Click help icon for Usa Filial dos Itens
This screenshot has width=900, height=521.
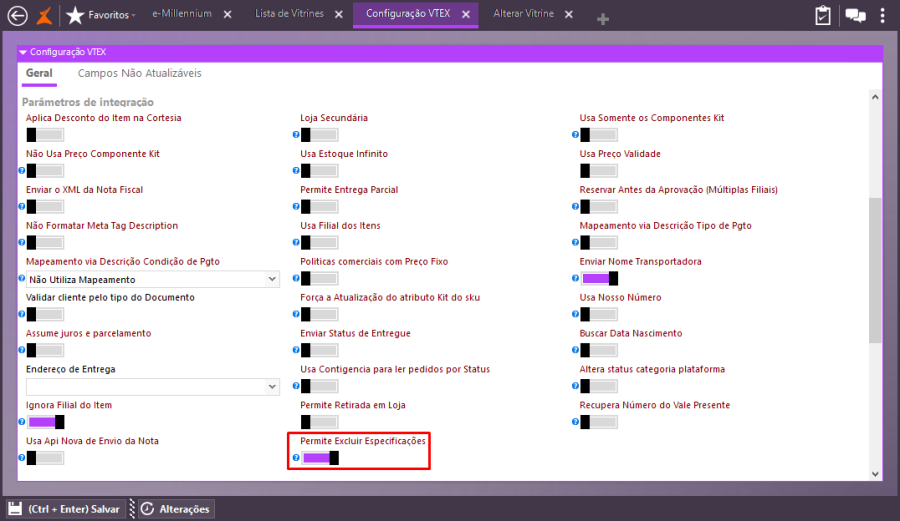click(296, 242)
